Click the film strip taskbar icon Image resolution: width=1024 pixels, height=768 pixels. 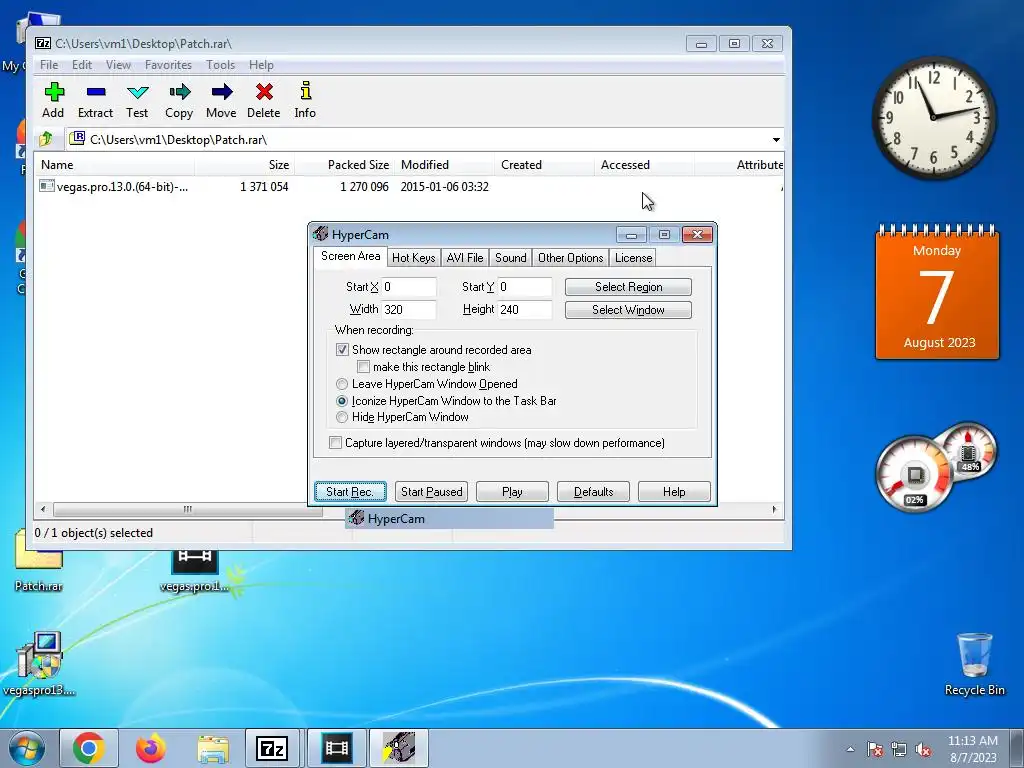[336, 748]
